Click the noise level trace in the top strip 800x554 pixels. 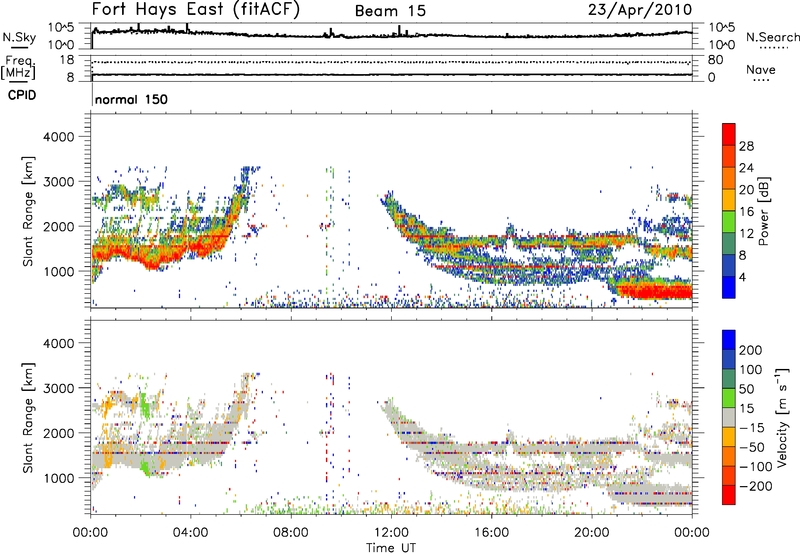point(391,35)
